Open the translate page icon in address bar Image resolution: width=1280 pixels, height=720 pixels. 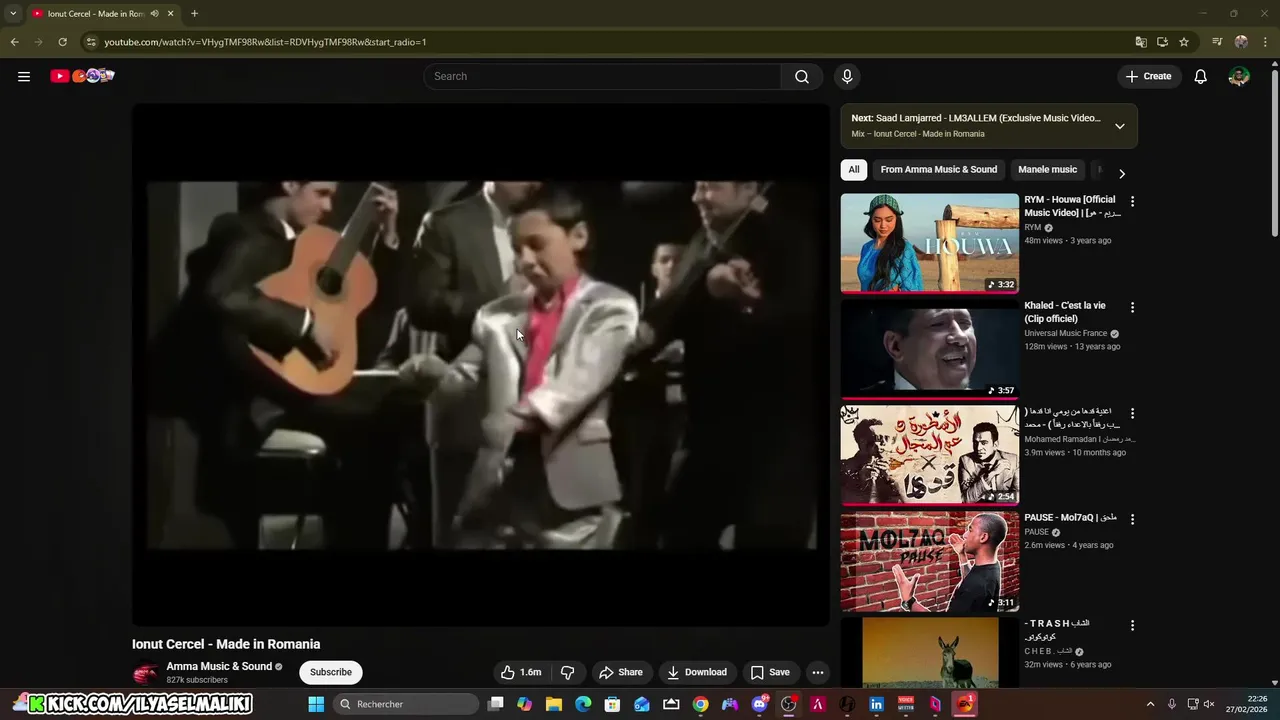point(1141,42)
